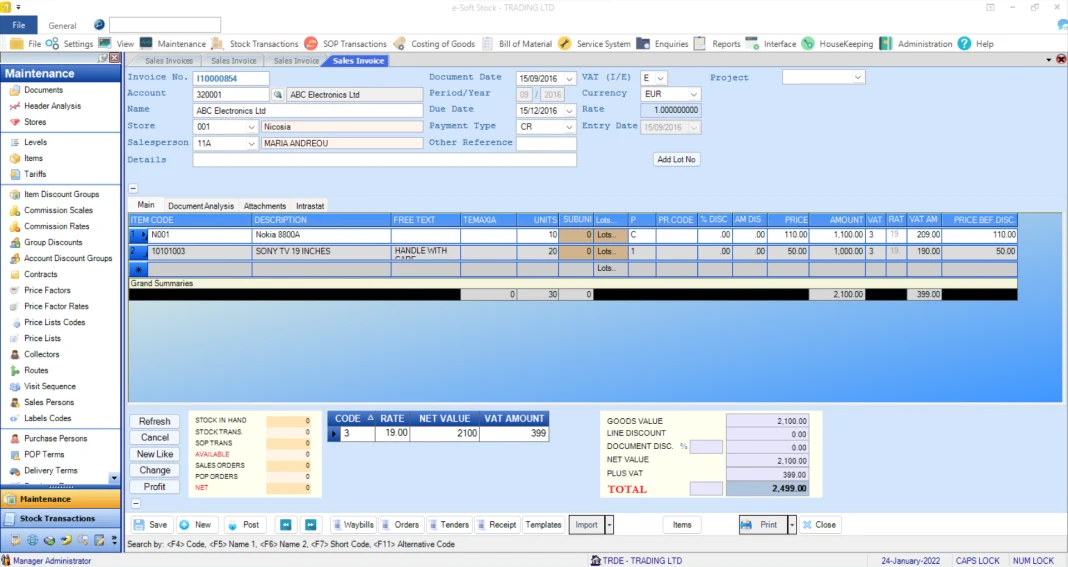Viewport: 1068px width, 567px height.
Task: Click the New button
Action: 195,525
